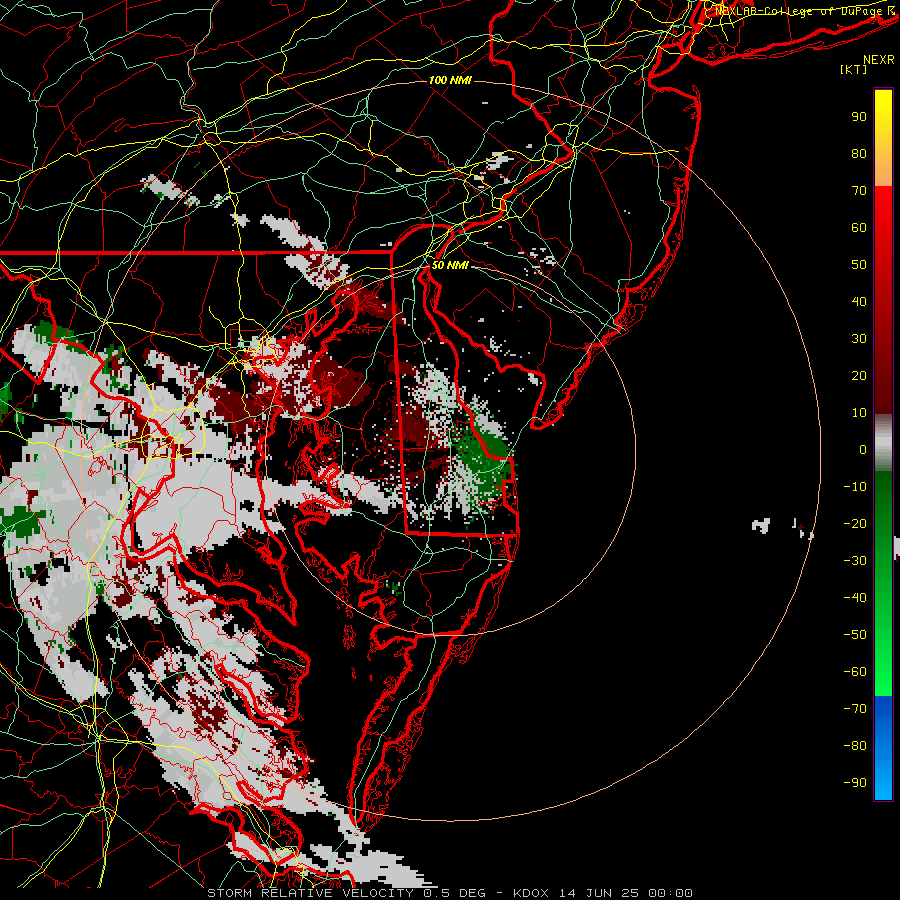Click the "00:00" time text
Screen dimensions: 900x900
[670, 893]
